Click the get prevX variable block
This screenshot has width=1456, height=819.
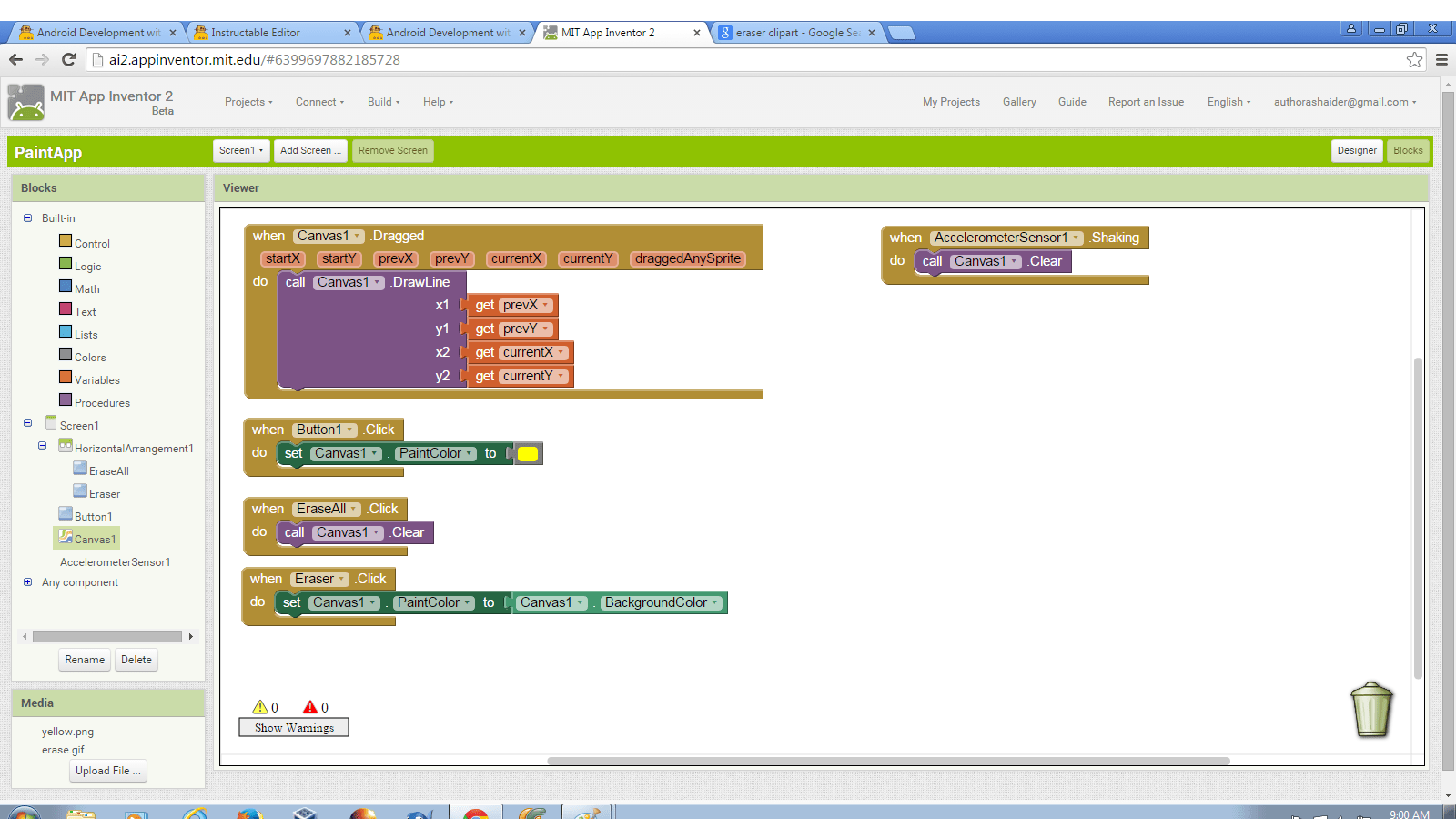click(x=511, y=306)
